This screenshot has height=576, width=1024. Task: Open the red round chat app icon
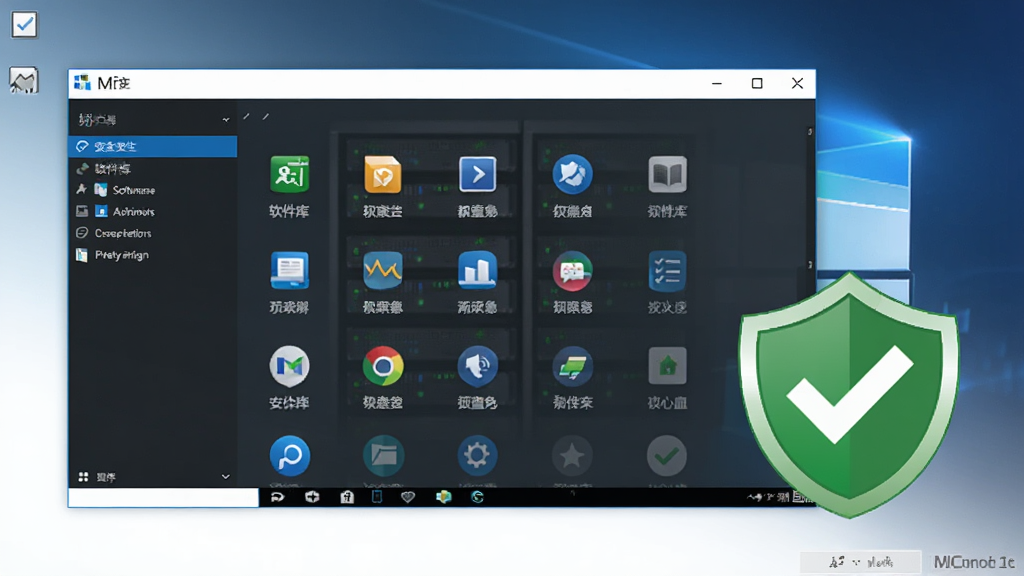(573, 270)
